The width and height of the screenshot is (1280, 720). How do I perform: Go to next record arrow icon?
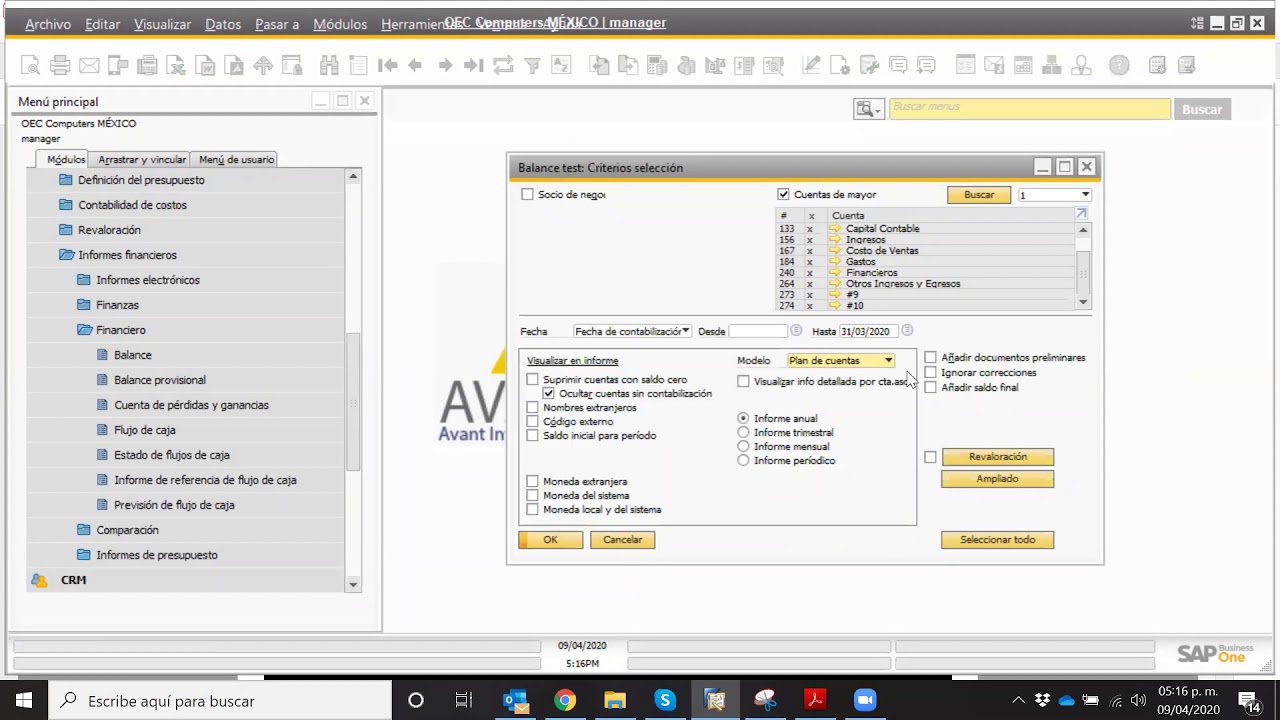[x=445, y=66]
